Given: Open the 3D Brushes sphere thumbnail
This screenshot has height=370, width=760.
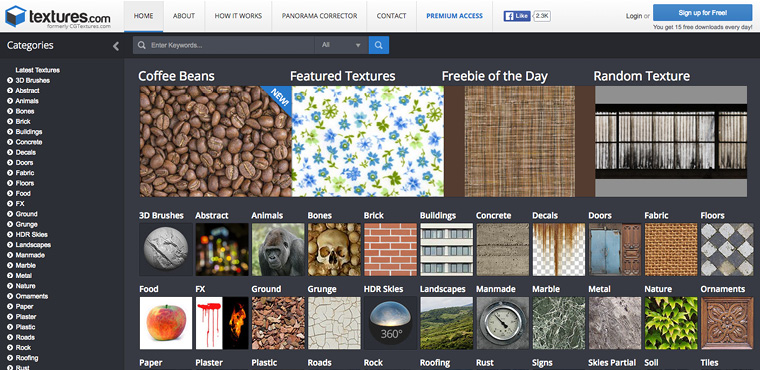Looking at the screenshot, I should [166, 249].
